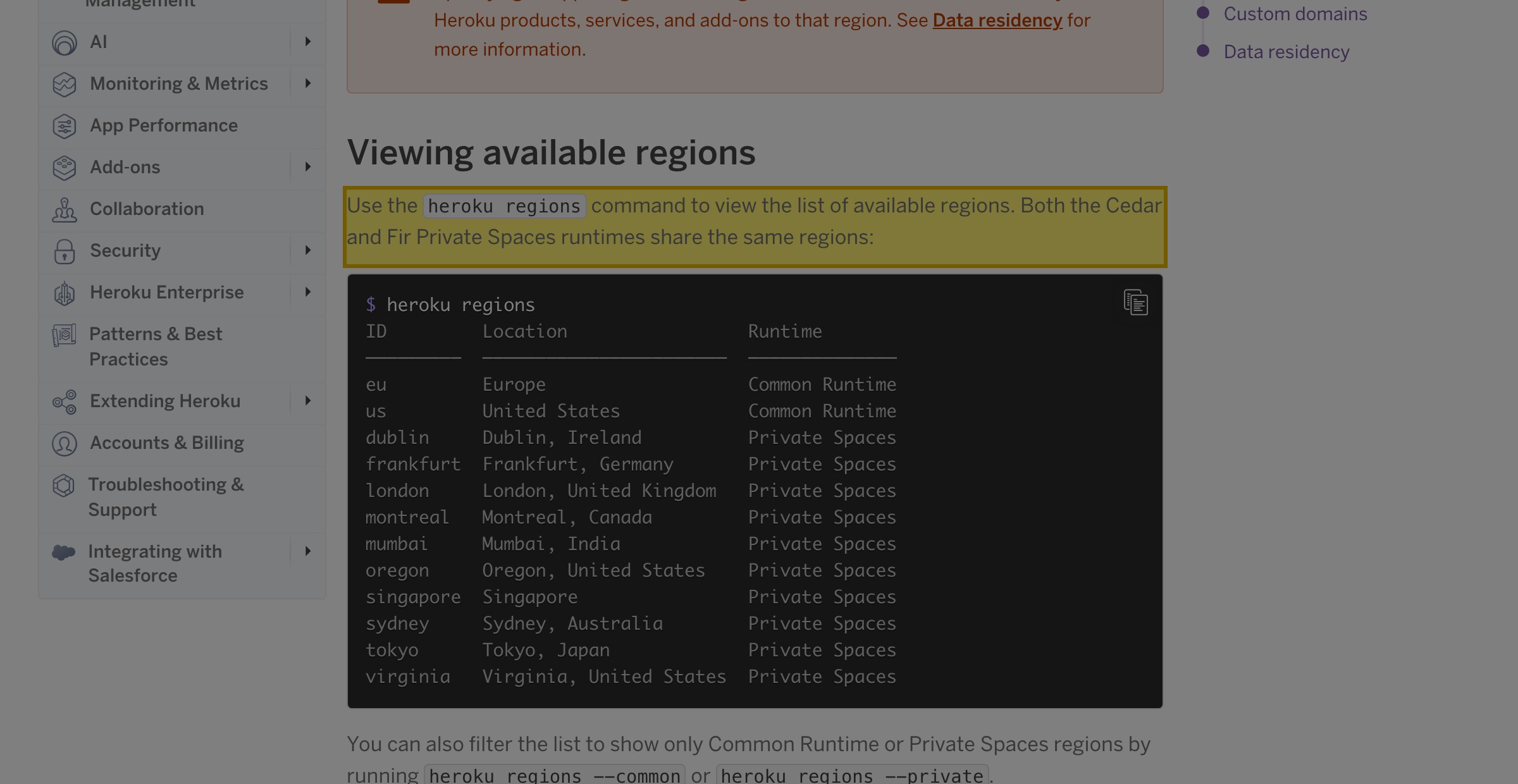This screenshot has width=1518, height=784.
Task: Click the Add-ons block icon
Action: click(65, 168)
